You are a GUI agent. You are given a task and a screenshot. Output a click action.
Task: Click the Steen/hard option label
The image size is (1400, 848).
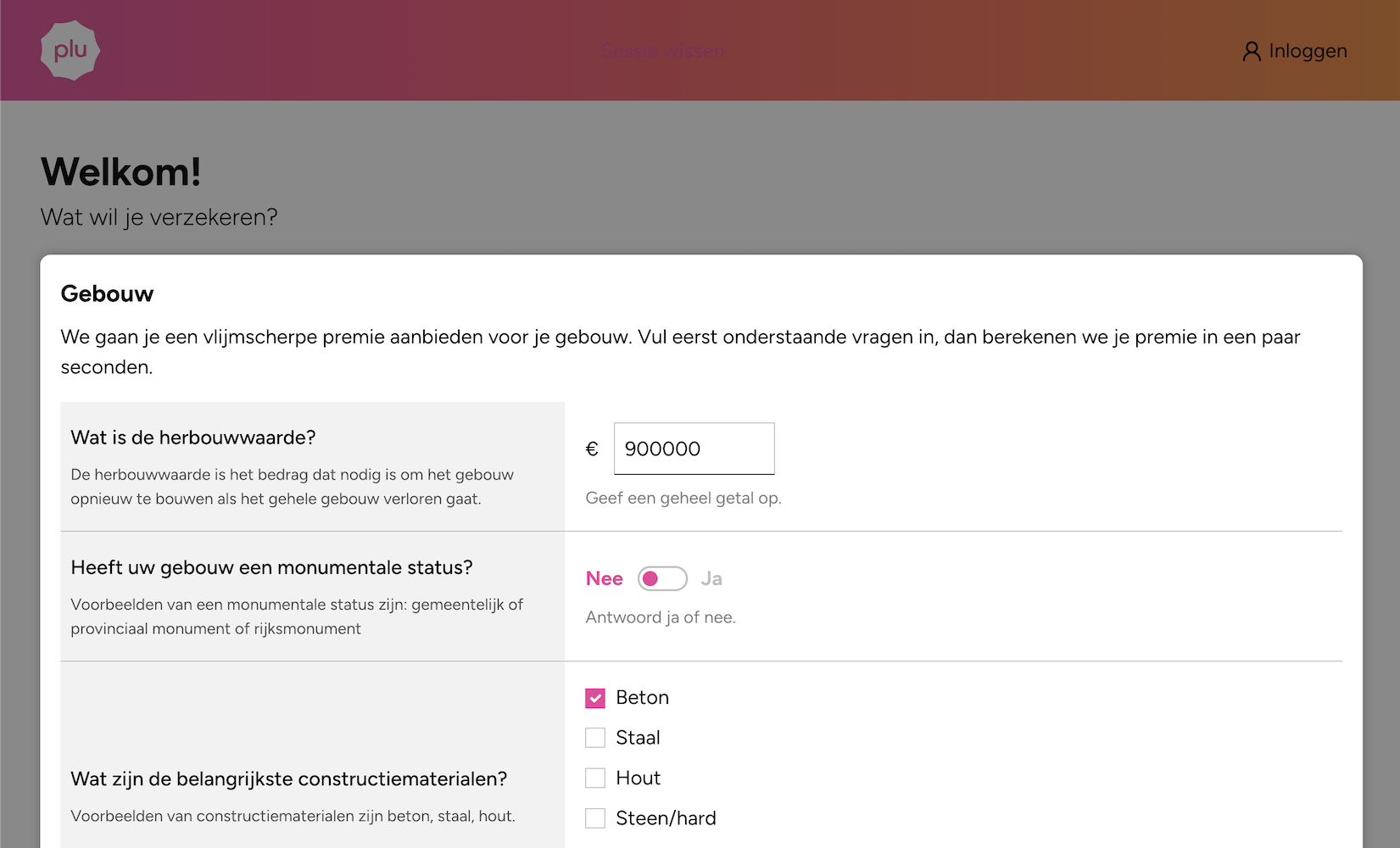coord(666,818)
